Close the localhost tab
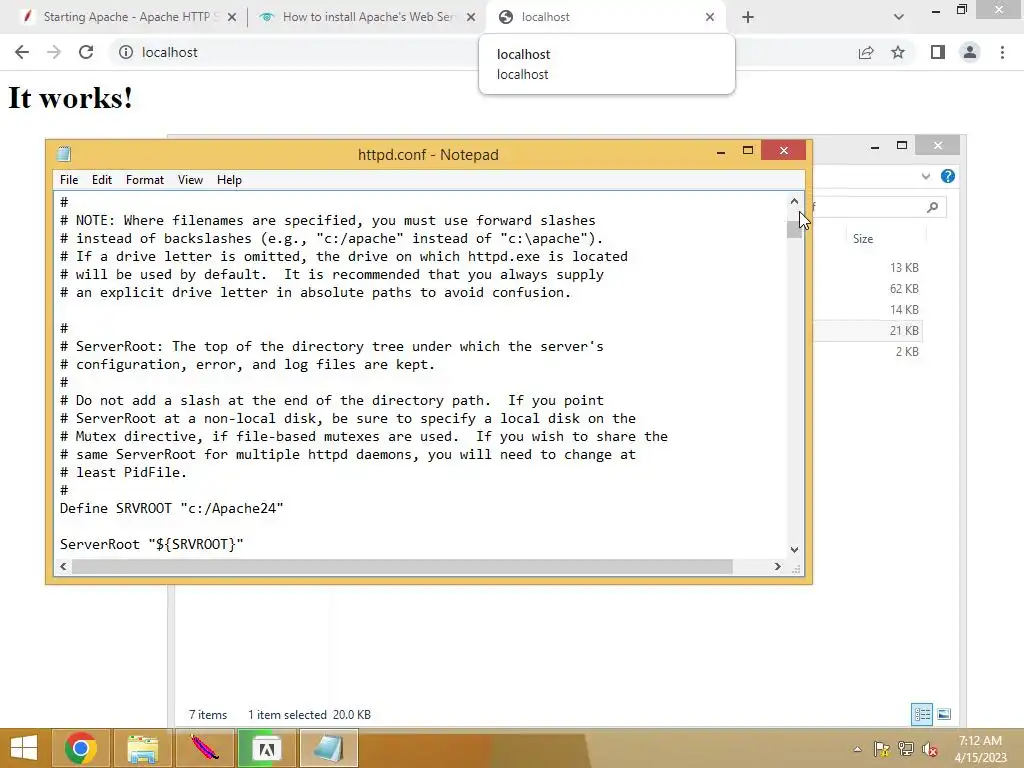The image size is (1024, 768). [x=710, y=18]
